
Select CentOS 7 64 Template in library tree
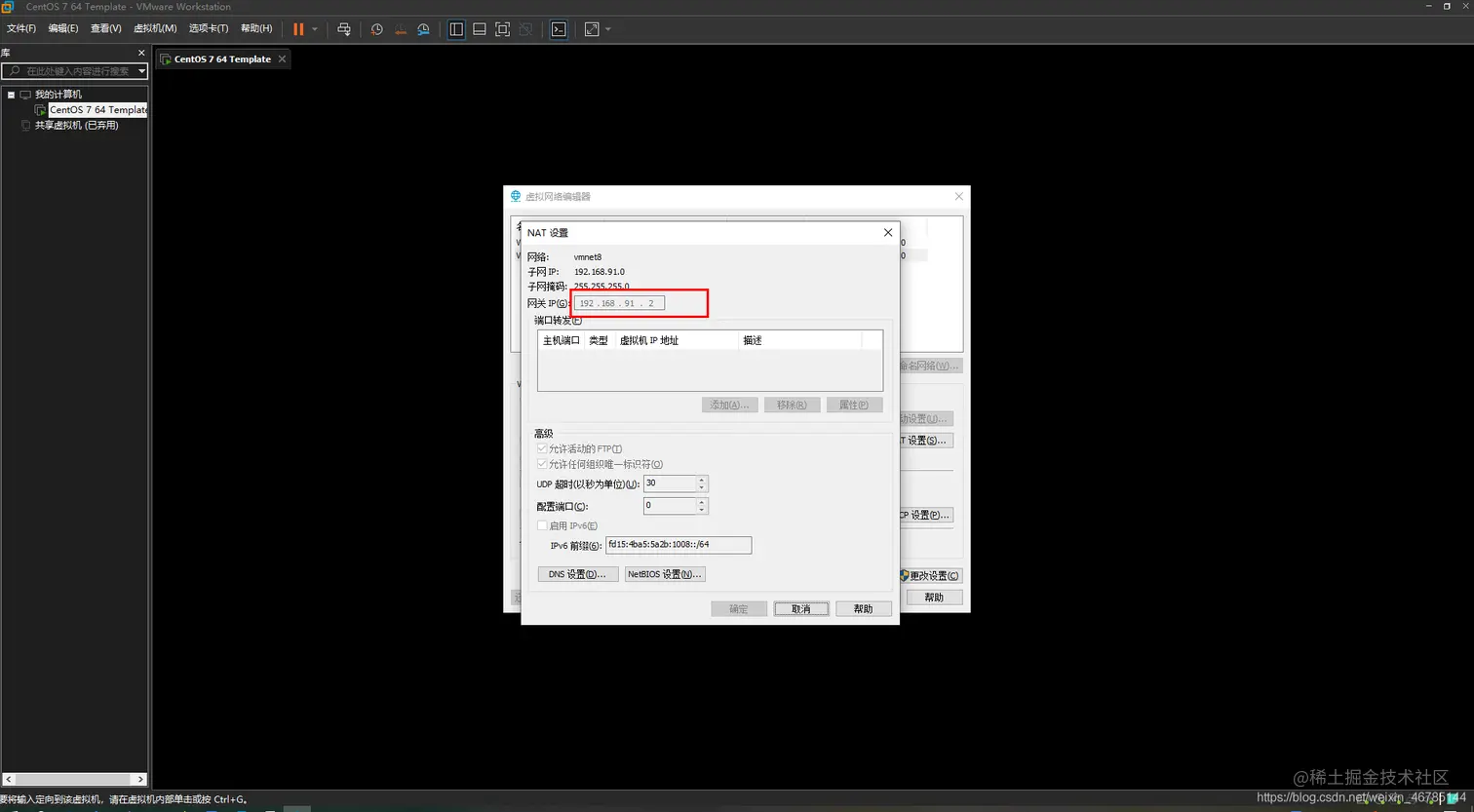[x=97, y=110]
